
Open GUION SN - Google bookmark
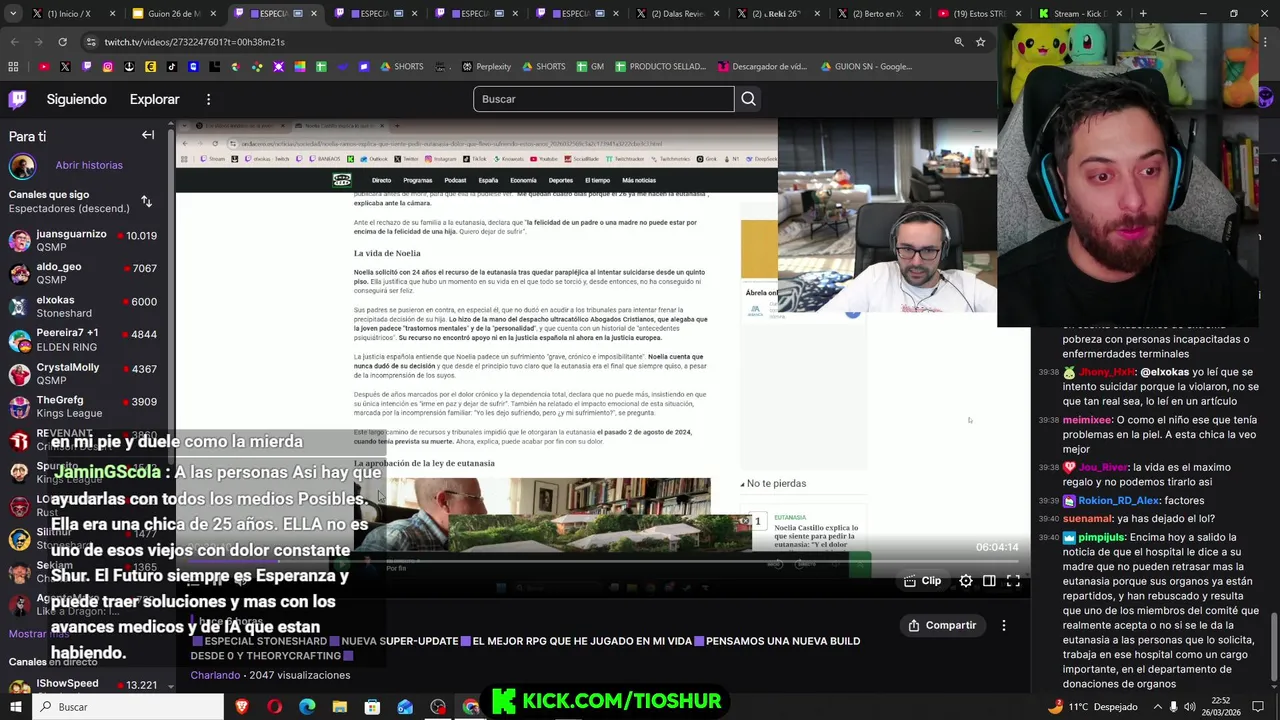(866, 67)
